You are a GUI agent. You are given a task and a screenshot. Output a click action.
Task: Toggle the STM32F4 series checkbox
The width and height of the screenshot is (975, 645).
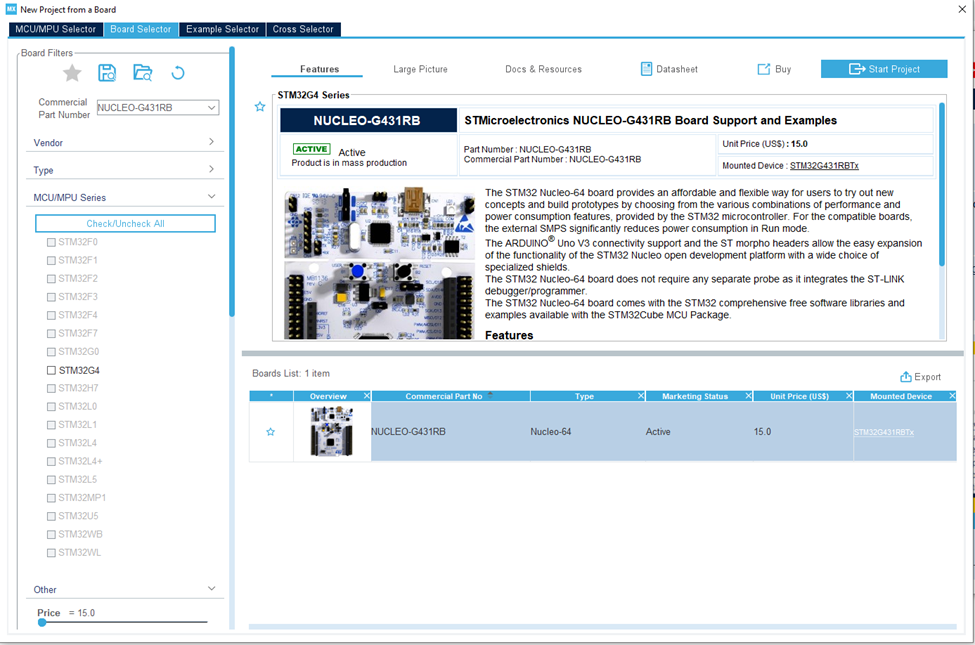click(x=52, y=315)
